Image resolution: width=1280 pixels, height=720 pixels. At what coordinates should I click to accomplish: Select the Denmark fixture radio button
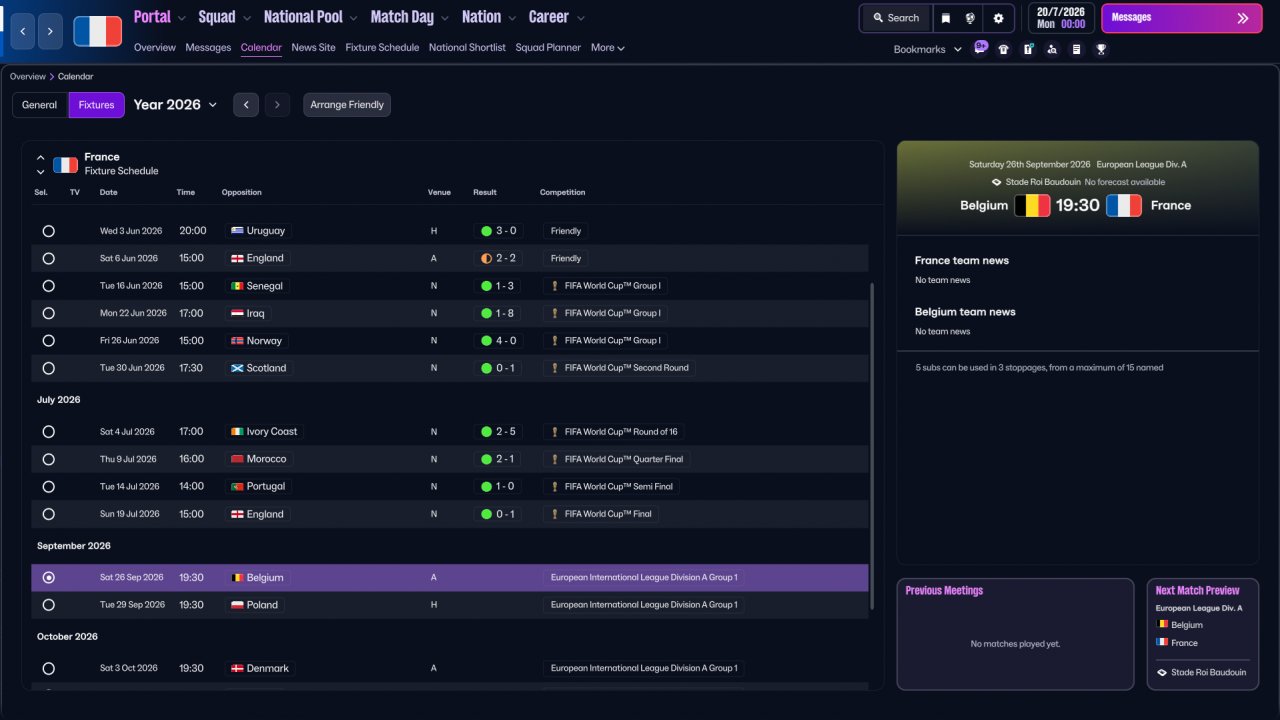(x=49, y=668)
